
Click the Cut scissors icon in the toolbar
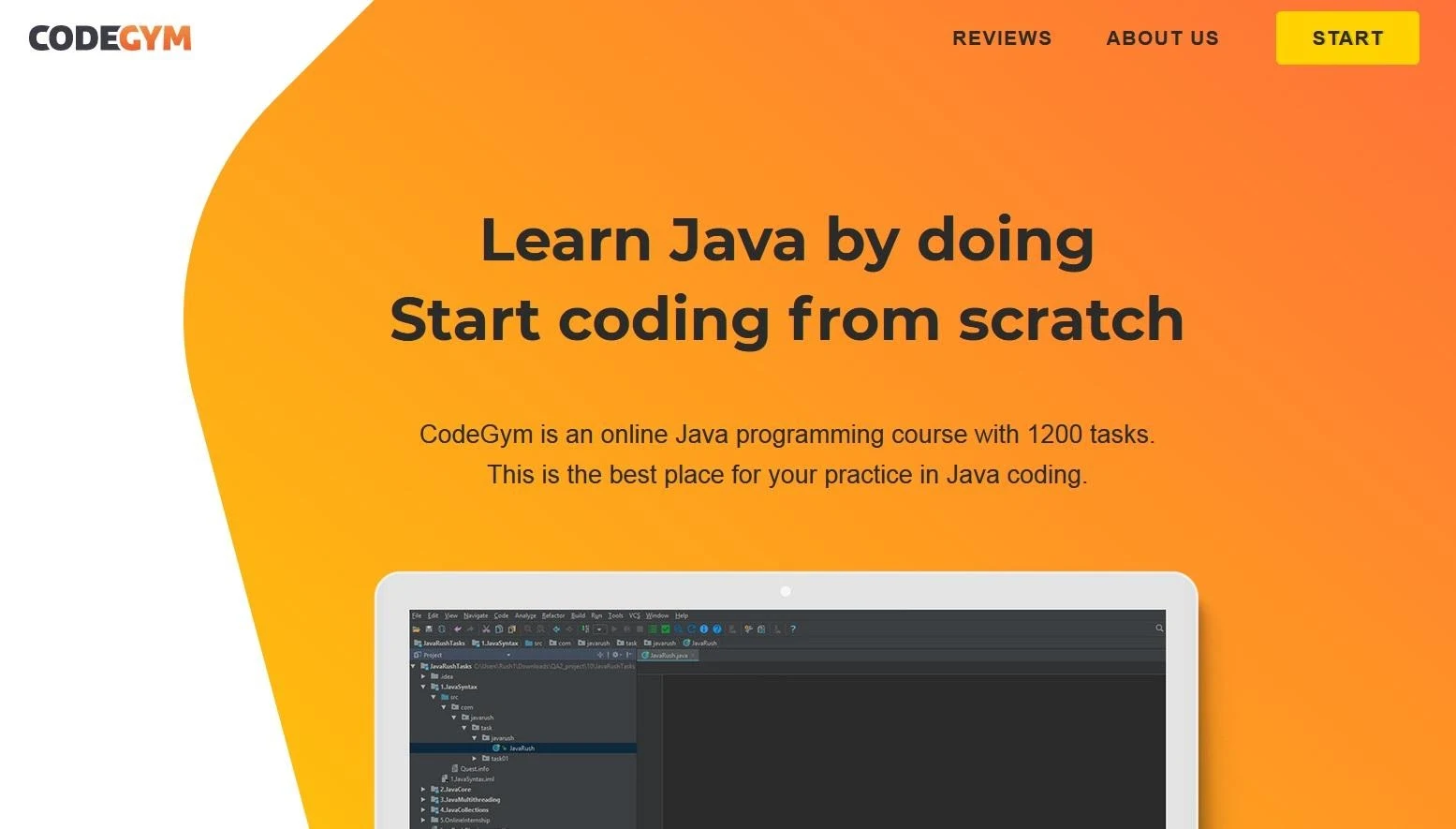coord(486,629)
